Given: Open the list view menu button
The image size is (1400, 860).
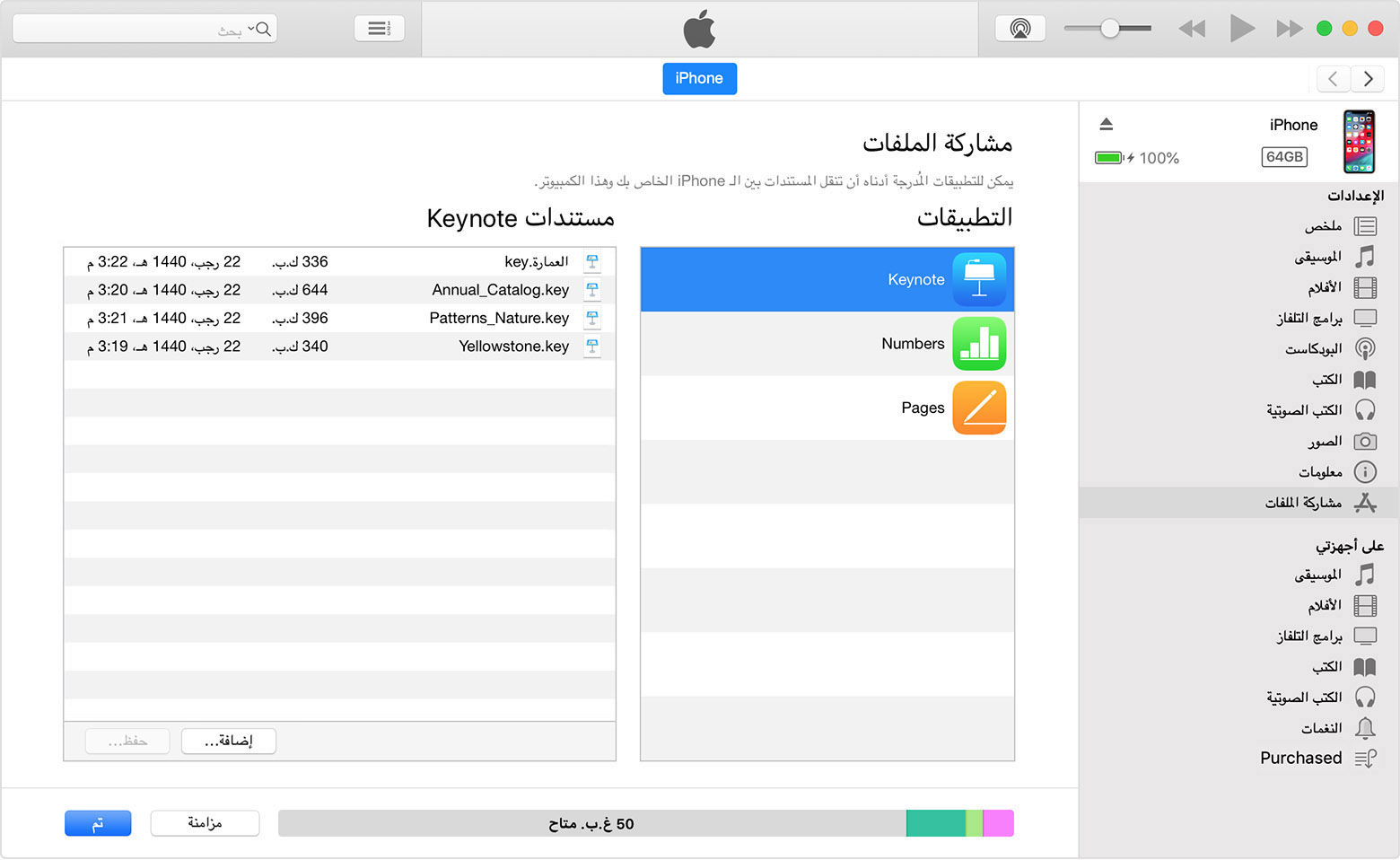Looking at the screenshot, I should (x=380, y=29).
